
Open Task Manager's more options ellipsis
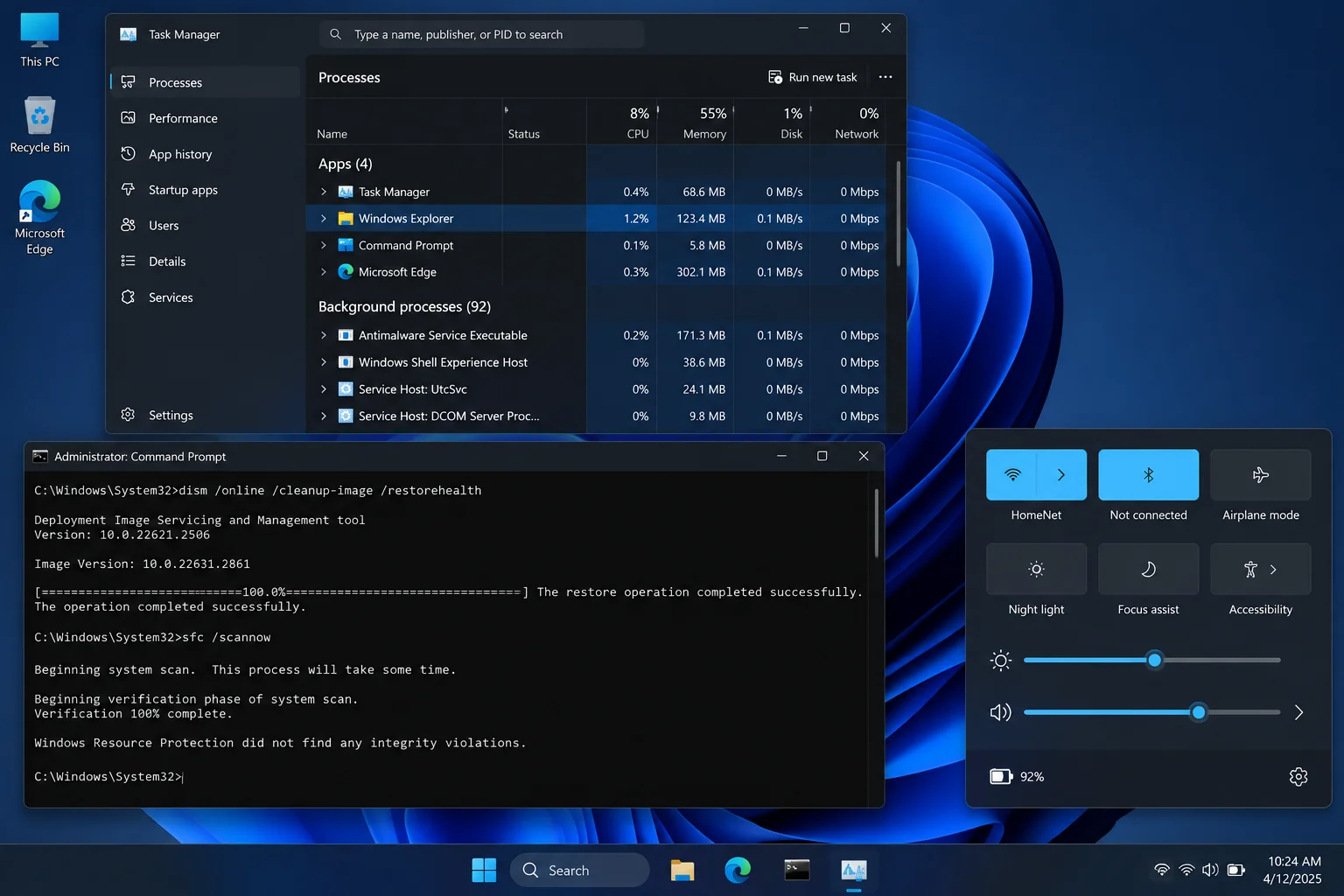885,77
